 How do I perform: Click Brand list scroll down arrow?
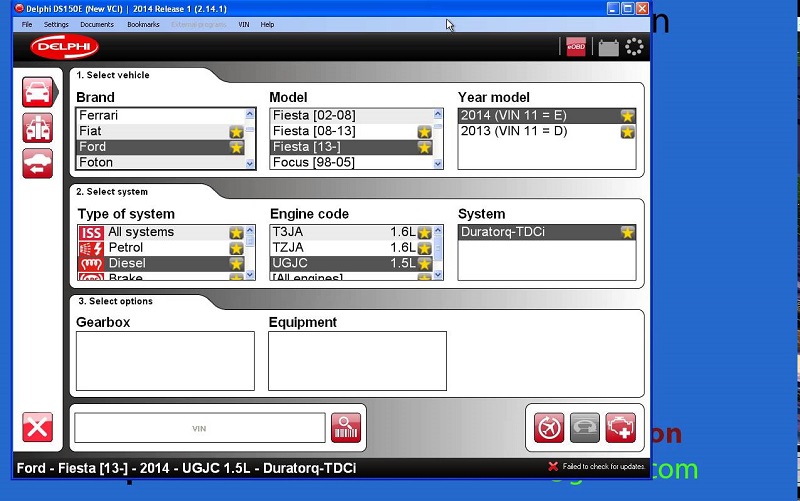[249, 164]
